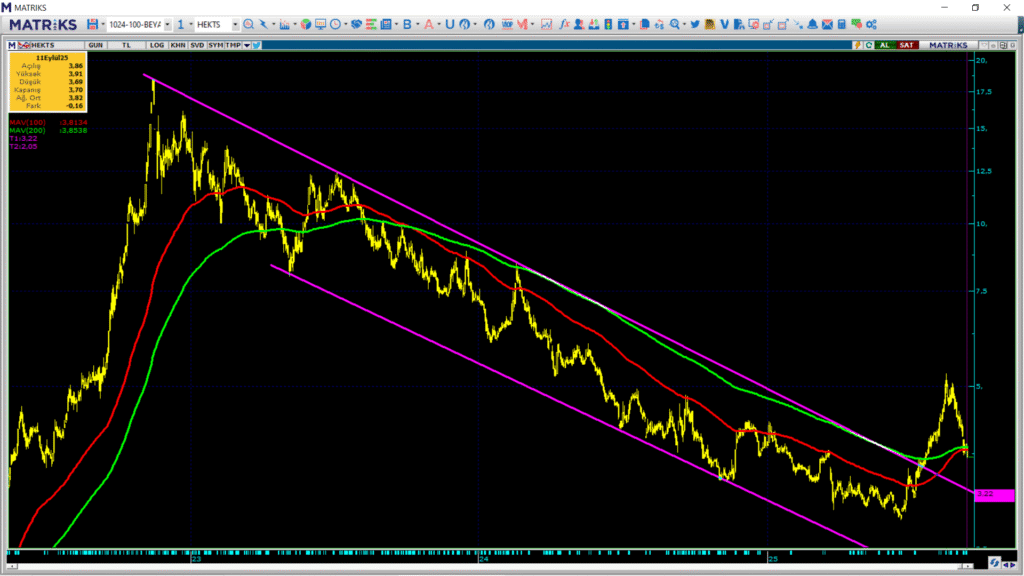
Task: Click the clock icon in toolbar
Action: tap(333, 24)
